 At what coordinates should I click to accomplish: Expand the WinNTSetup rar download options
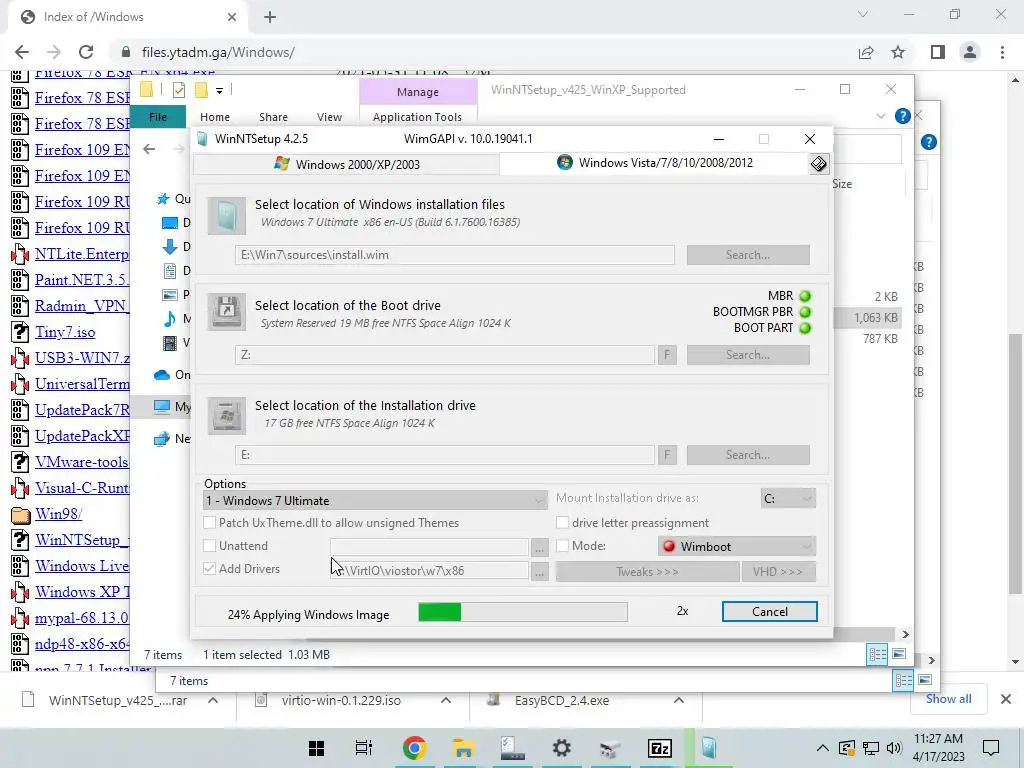[213, 700]
